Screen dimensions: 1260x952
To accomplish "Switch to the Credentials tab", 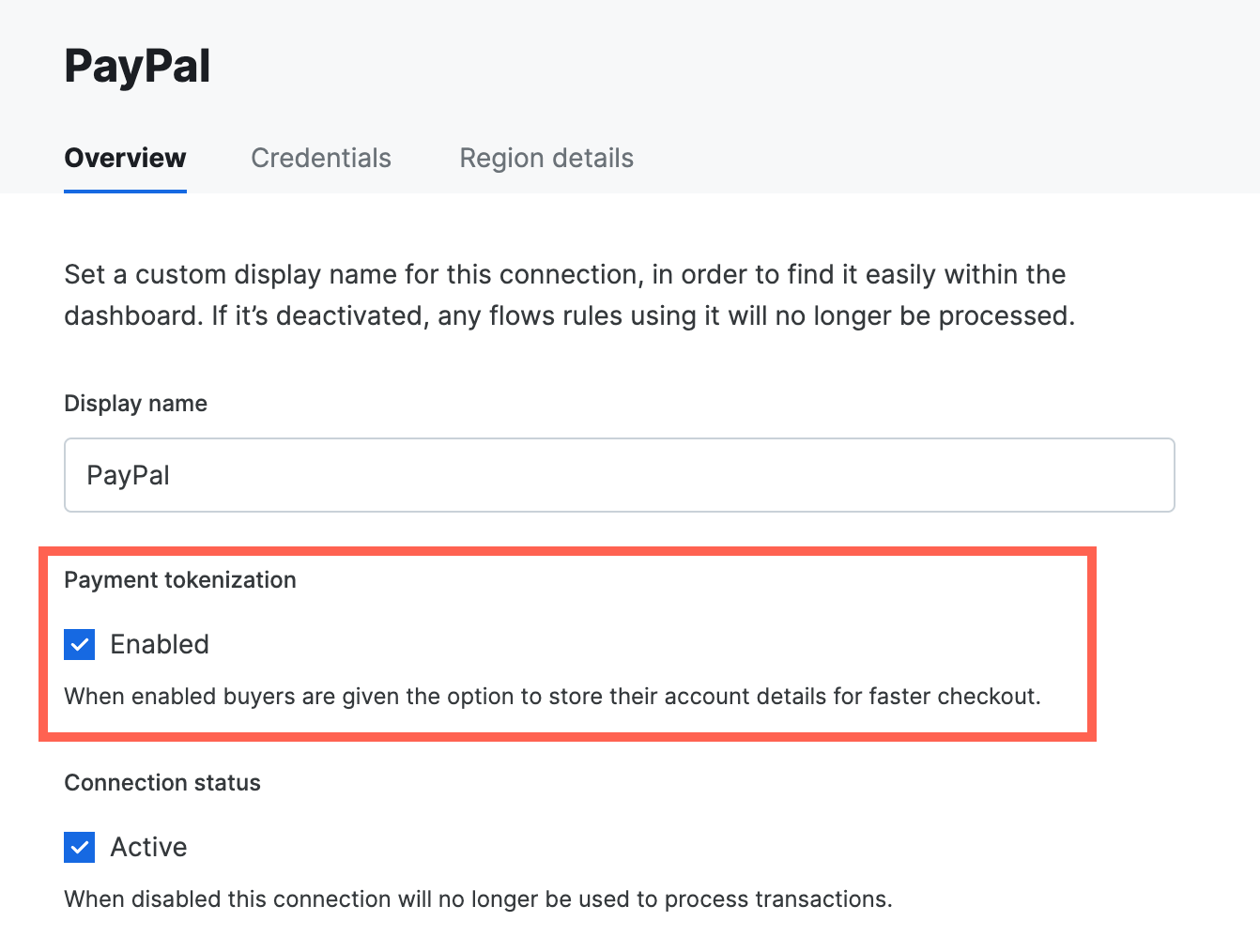I will [x=320, y=158].
